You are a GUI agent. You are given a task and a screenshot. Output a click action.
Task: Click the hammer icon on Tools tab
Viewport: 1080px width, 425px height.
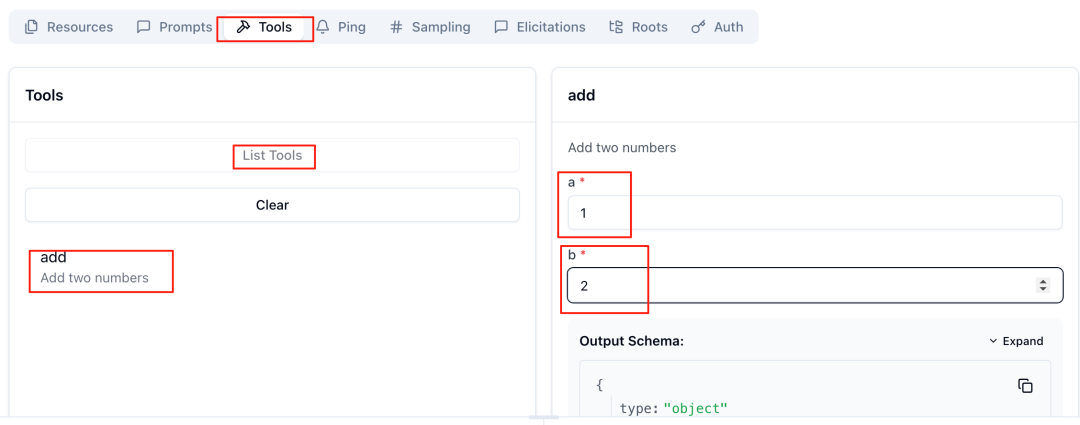(x=243, y=27)
